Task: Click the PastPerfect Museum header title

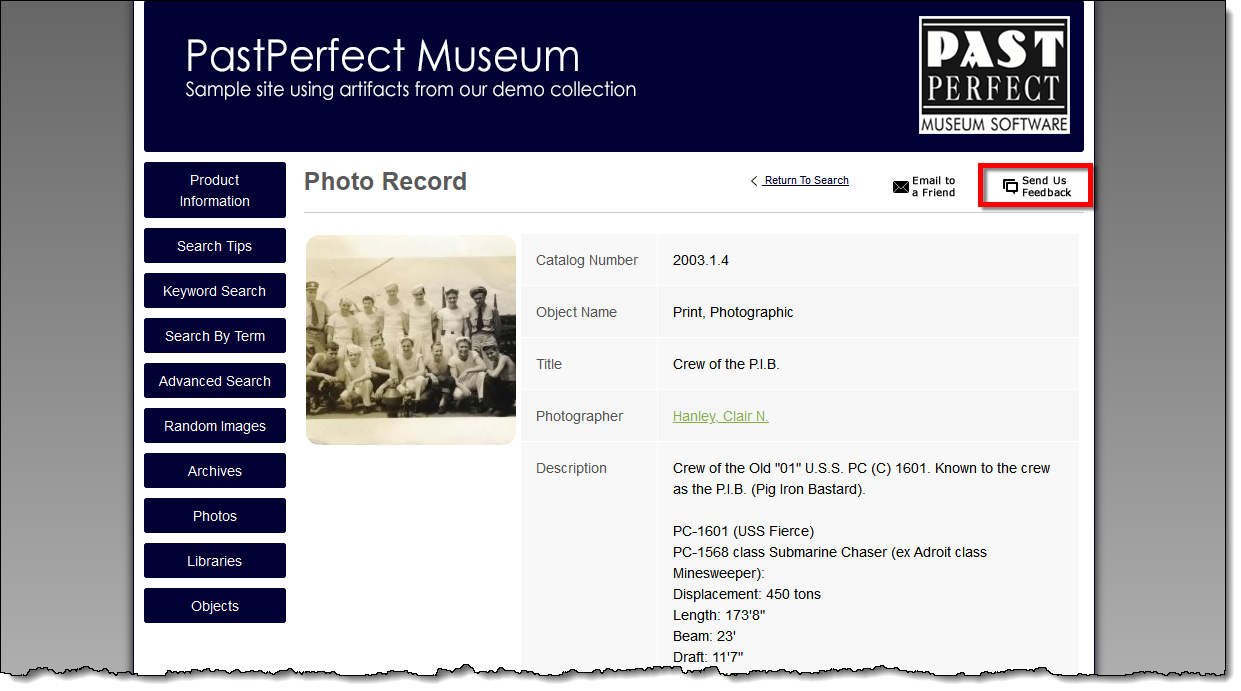Action: click(383, 54)
